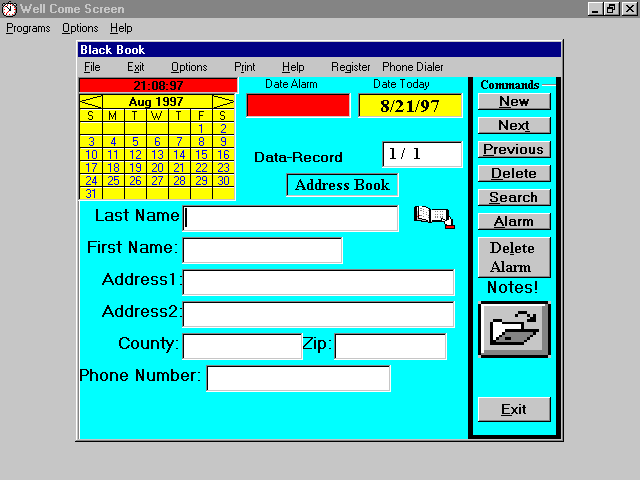Open the Register menu
Screen dimensions: 640x480
(x=350, y=67)
